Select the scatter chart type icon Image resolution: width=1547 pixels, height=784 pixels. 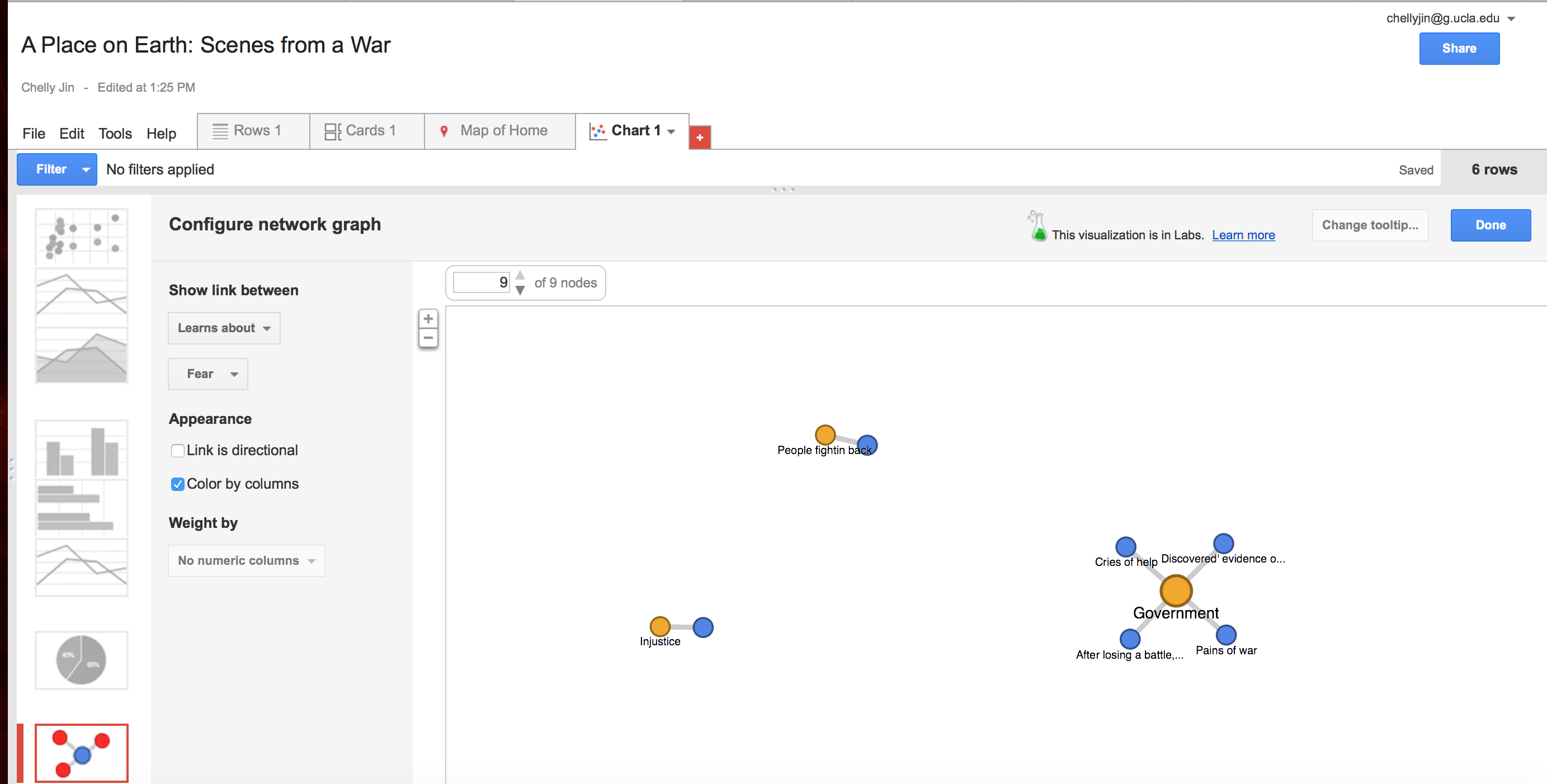(x=82, y=237)
